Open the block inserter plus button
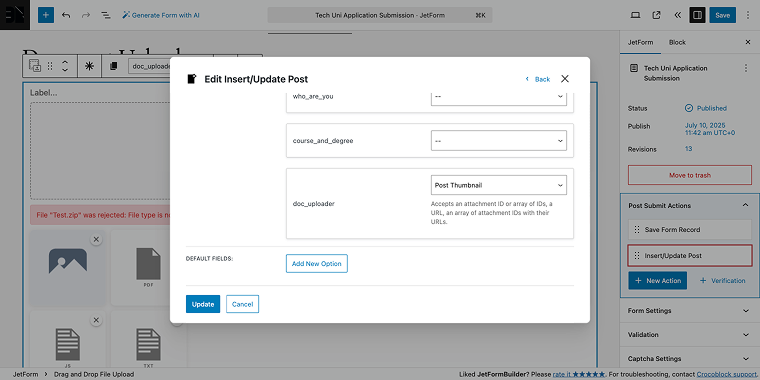The image size is (760, 380). (46, 15)
